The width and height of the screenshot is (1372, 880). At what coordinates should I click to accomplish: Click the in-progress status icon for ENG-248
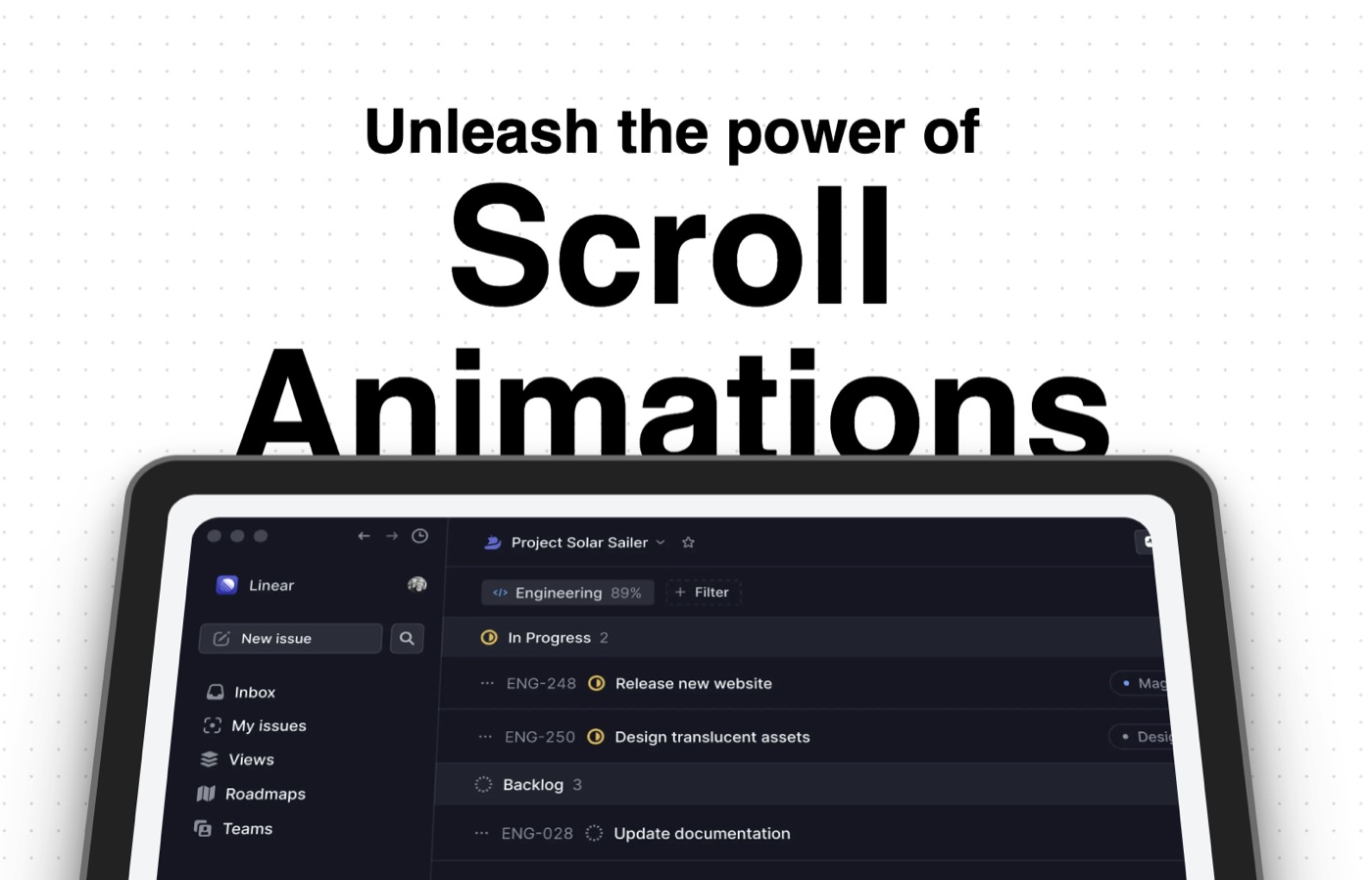pos(596,683)
